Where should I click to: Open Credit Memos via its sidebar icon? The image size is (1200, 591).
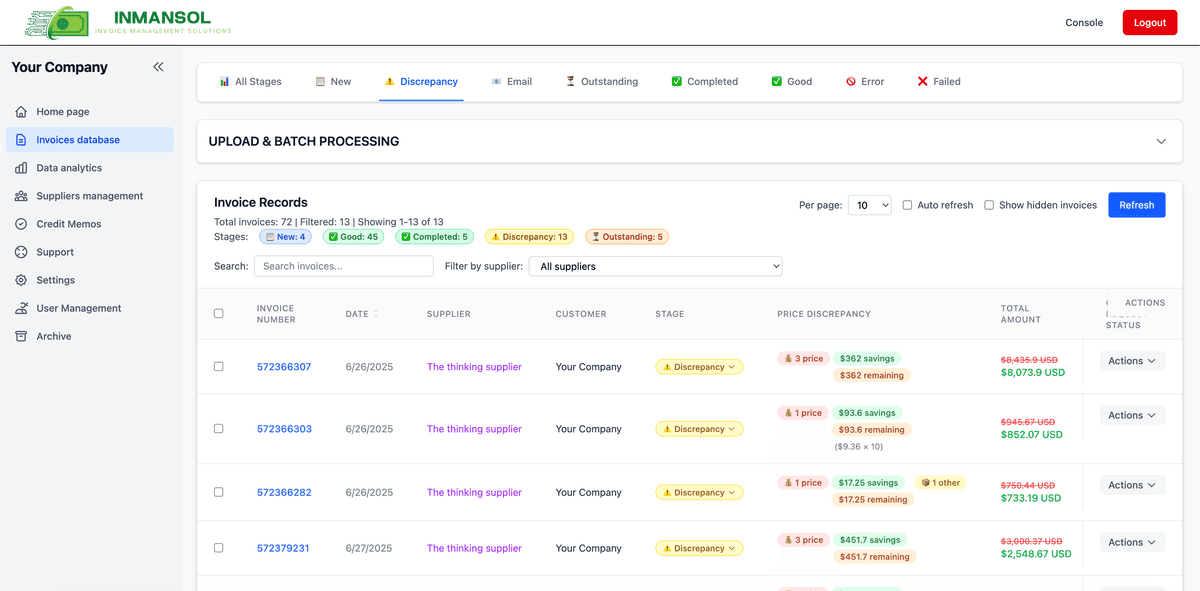(22, 223)
